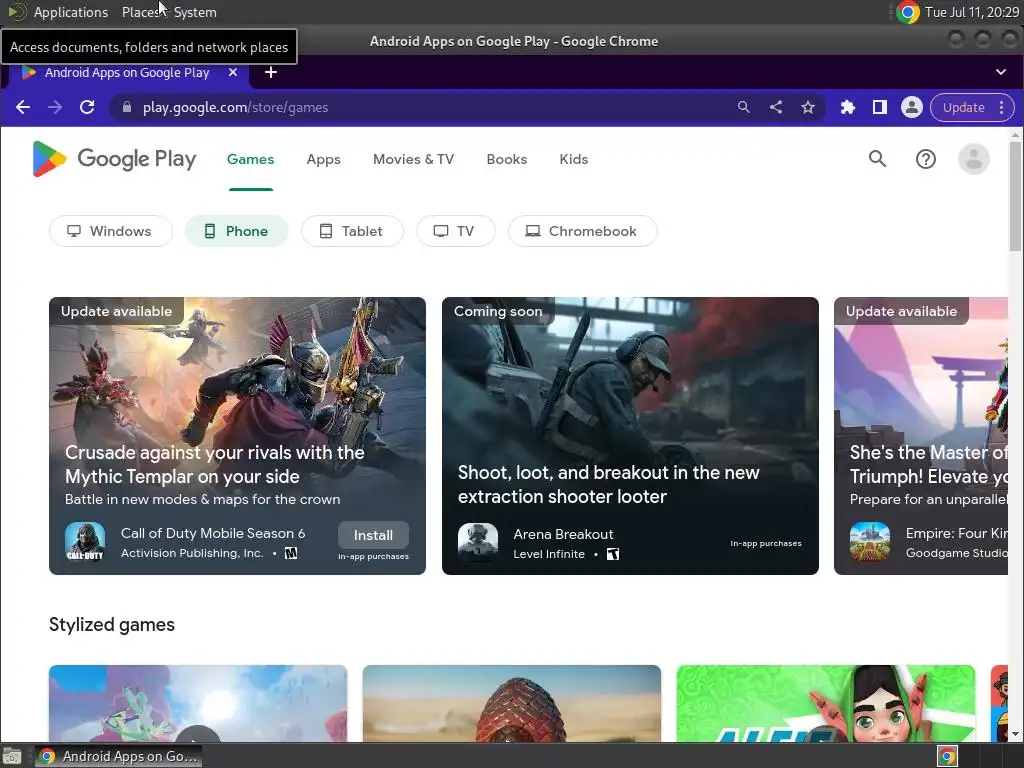Open the Applications menu
Screen dimensions: 1024x768
tap(71, 12)
